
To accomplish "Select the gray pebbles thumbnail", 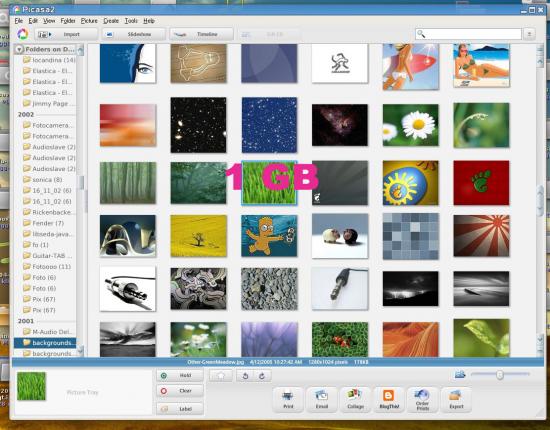I will (269, 289).
